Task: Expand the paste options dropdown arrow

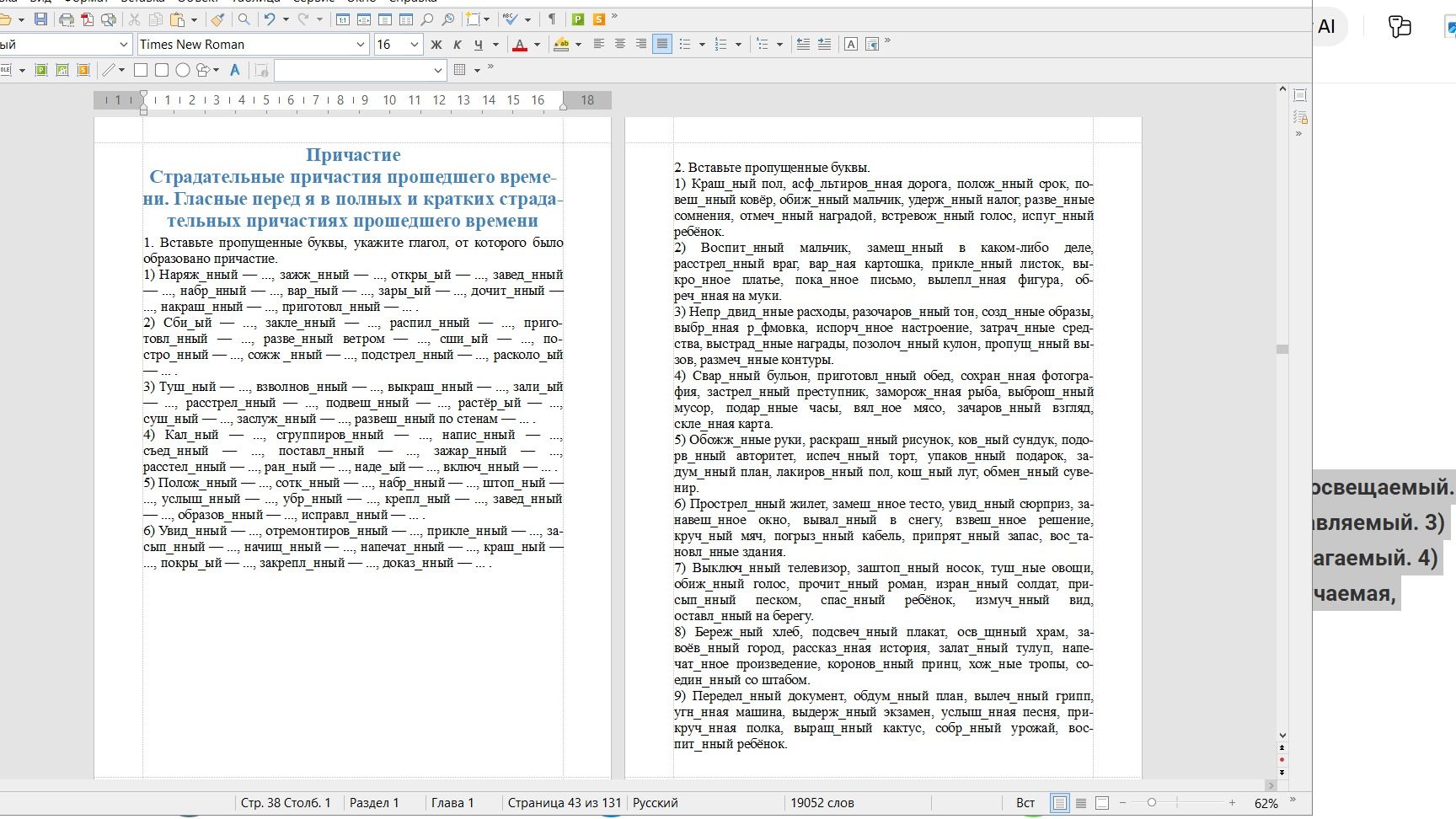Action: [x=194, y=19]
